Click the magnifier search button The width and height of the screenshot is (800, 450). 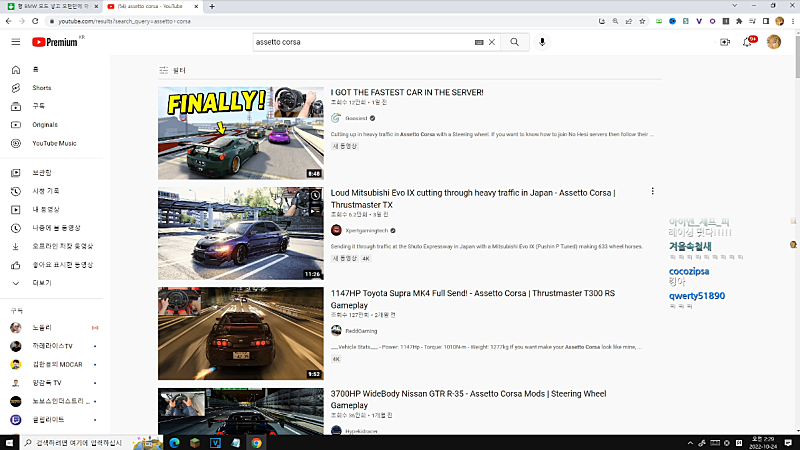(x=514, y=42)
